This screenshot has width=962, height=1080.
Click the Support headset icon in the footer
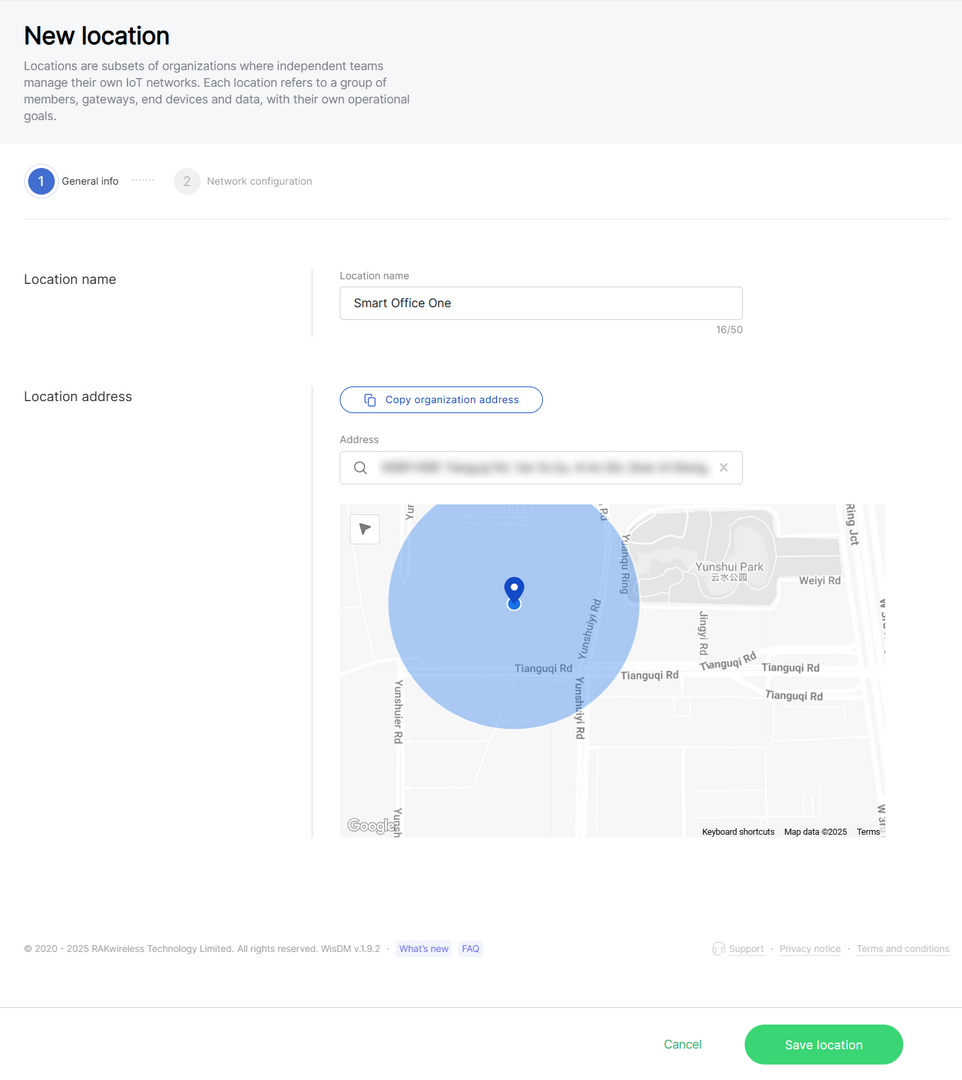click(718, 948)
